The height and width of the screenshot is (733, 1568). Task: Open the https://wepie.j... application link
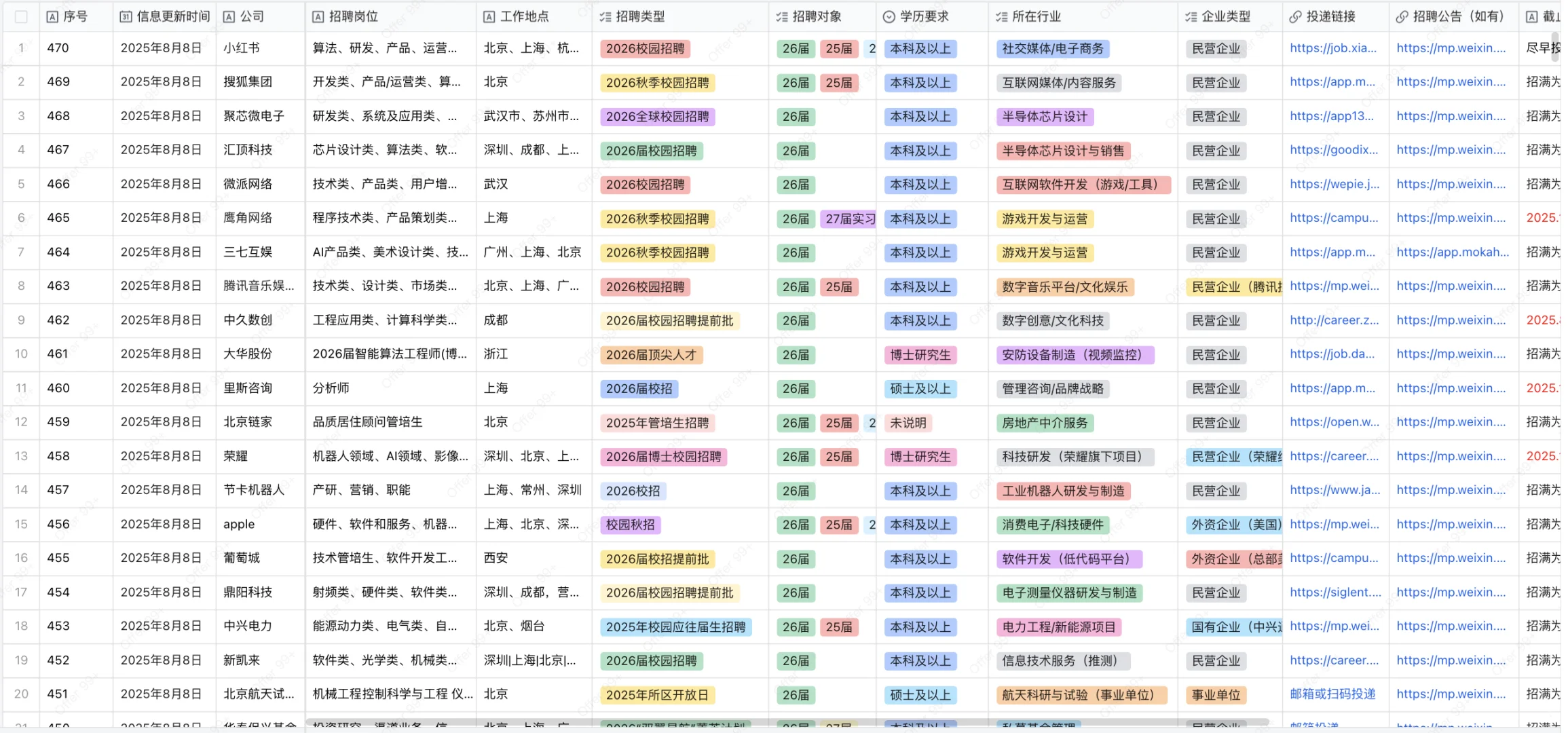[1334, 184]
